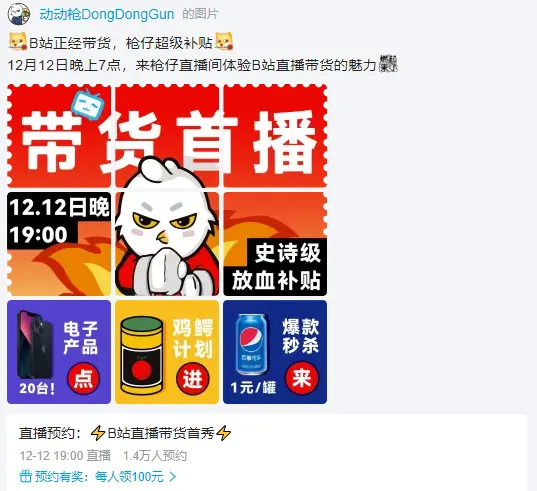
Task: Click the red 进 circle button
Action: tap(192, 379)
